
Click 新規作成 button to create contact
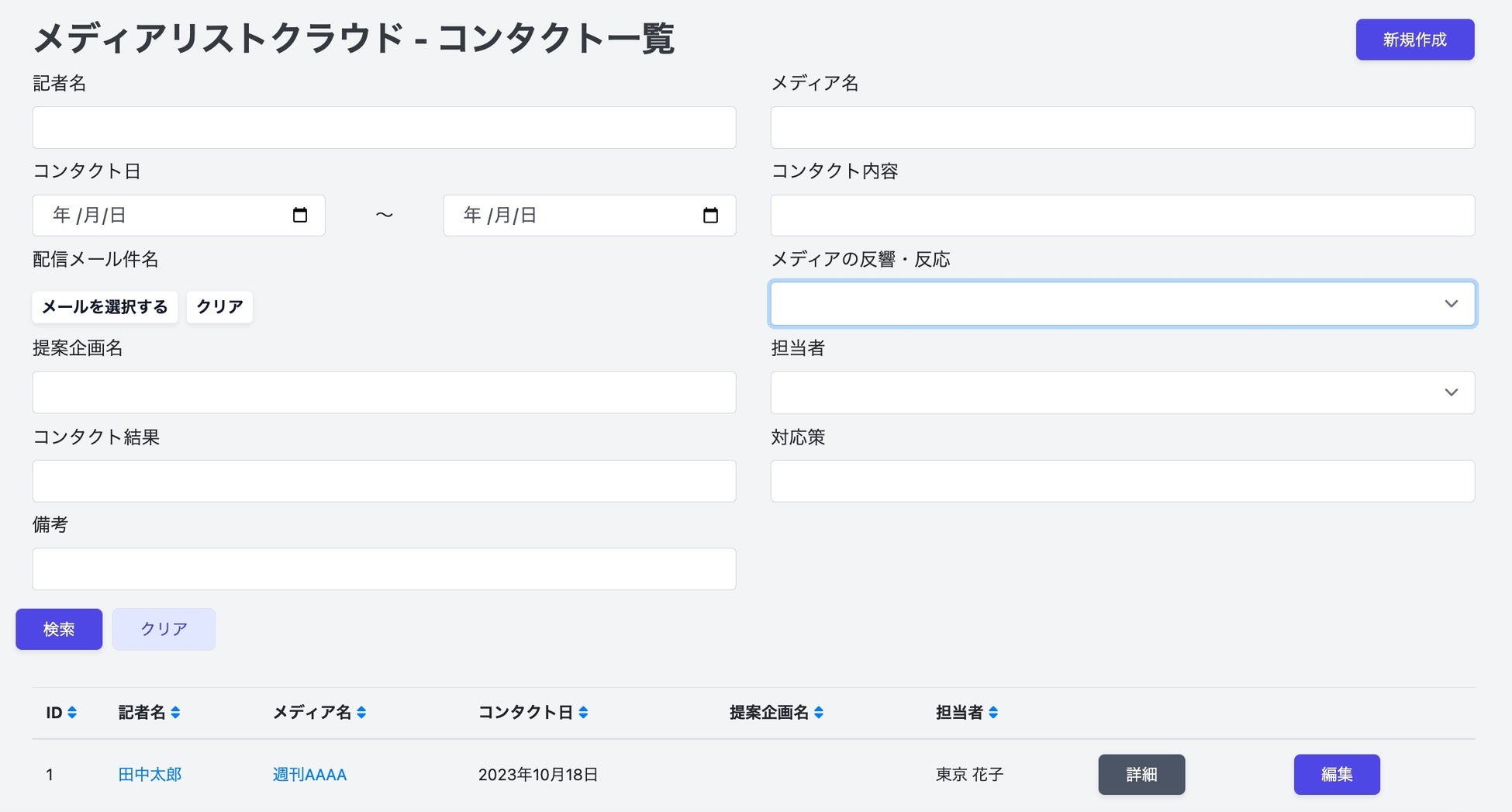point(1414,40)
